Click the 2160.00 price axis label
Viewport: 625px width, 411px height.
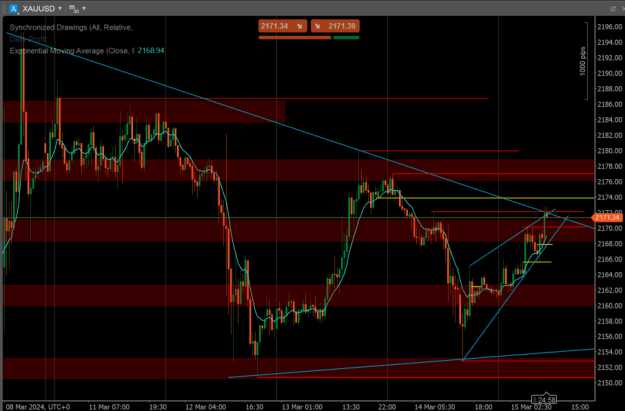point(609,306)
